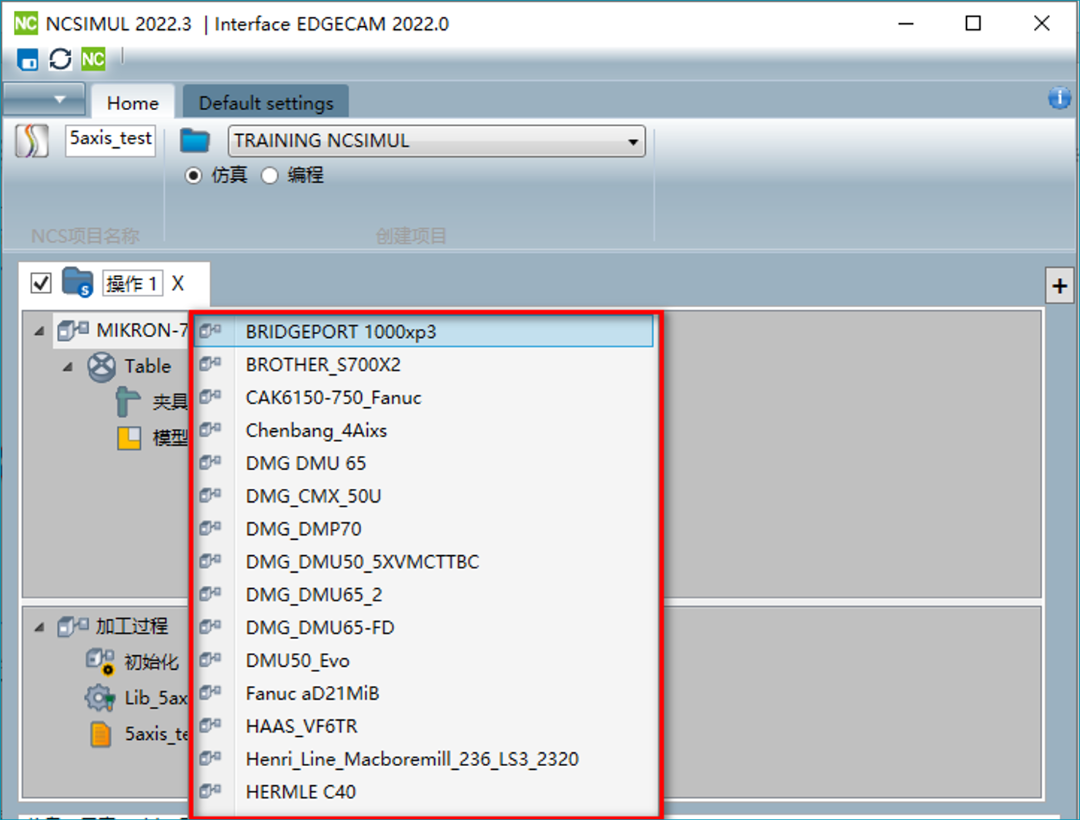Click icon beside HERMLE C40 entry

tap(210, 791)
